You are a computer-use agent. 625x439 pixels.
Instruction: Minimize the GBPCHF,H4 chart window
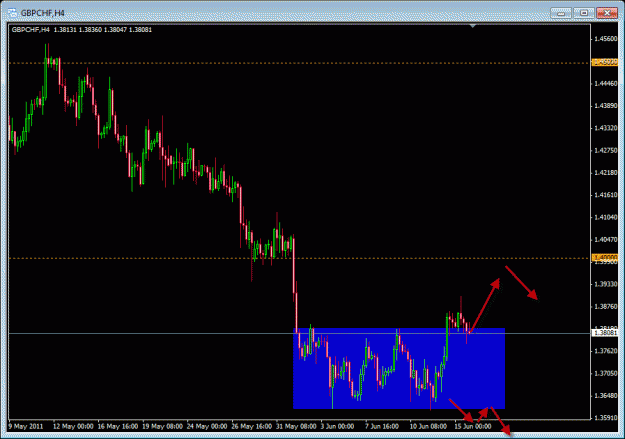tap(561, 13)
